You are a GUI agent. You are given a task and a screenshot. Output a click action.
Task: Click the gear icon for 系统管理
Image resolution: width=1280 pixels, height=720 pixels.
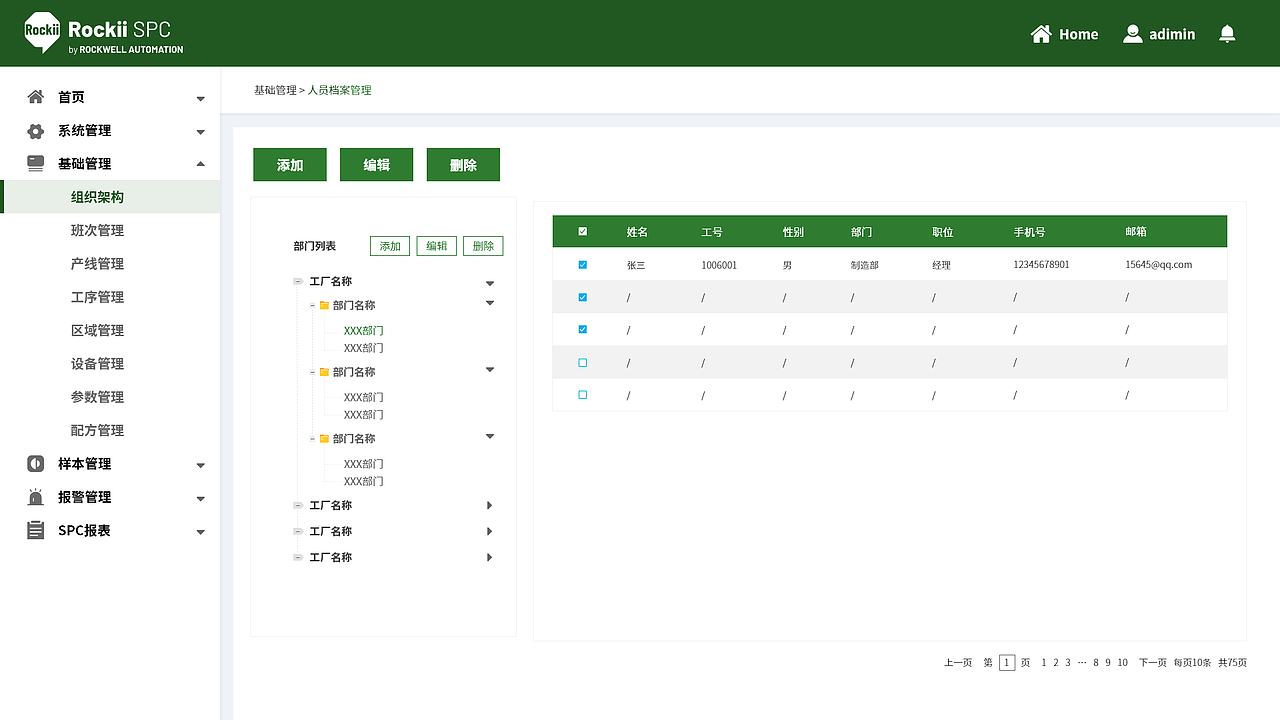pyautogui.click(x=36, y=131)
